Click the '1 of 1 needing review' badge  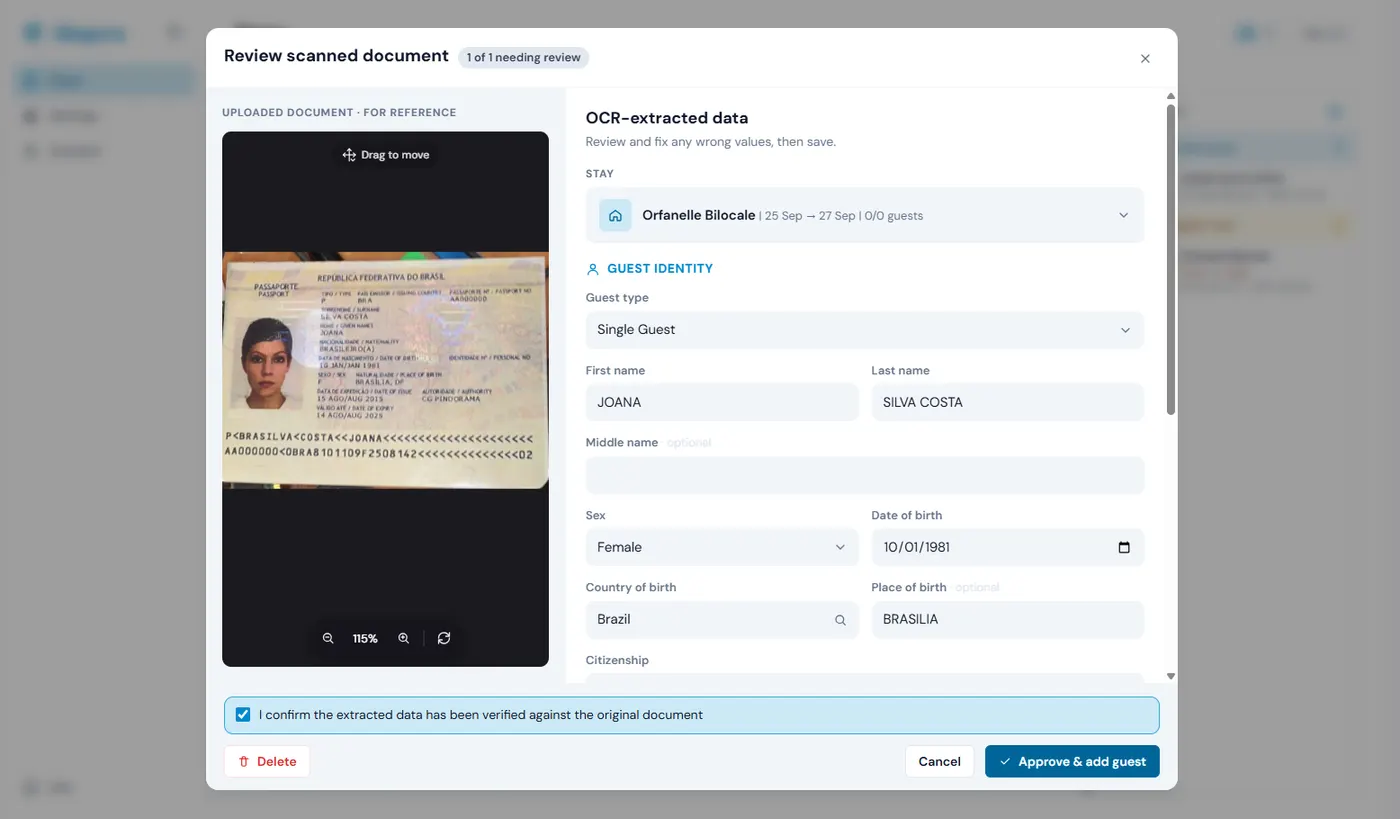pos(524,58)
